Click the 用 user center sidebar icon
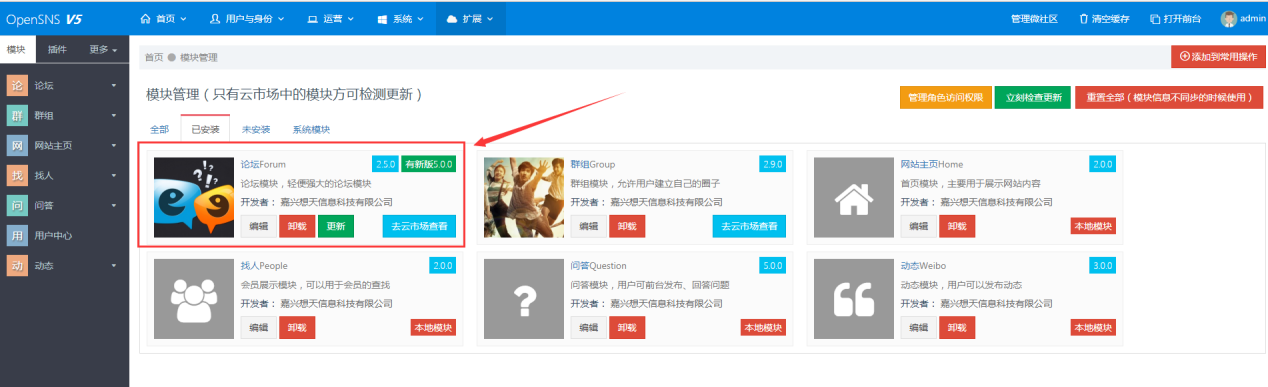The image size is (1268, 387). coord(17,236)
